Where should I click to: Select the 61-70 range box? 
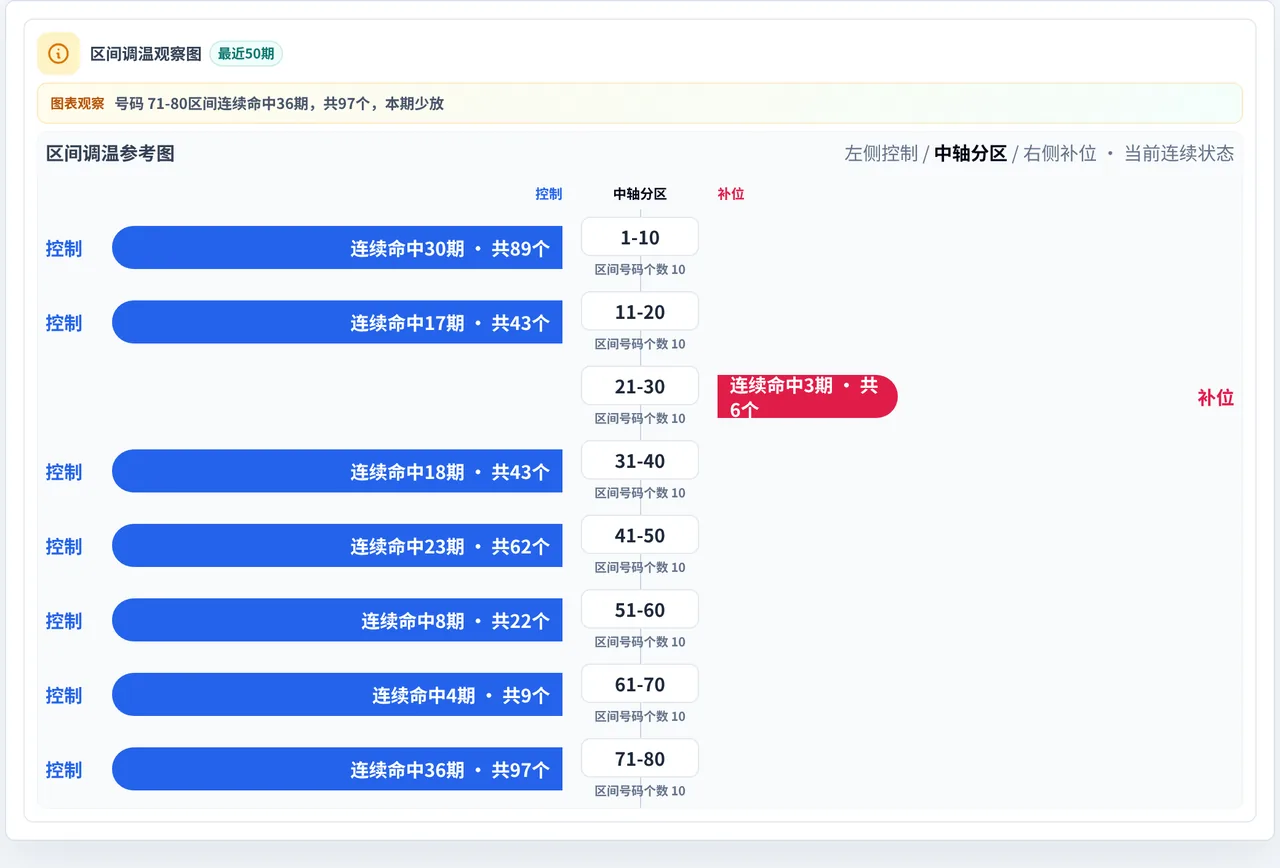(x=640, y=684)
